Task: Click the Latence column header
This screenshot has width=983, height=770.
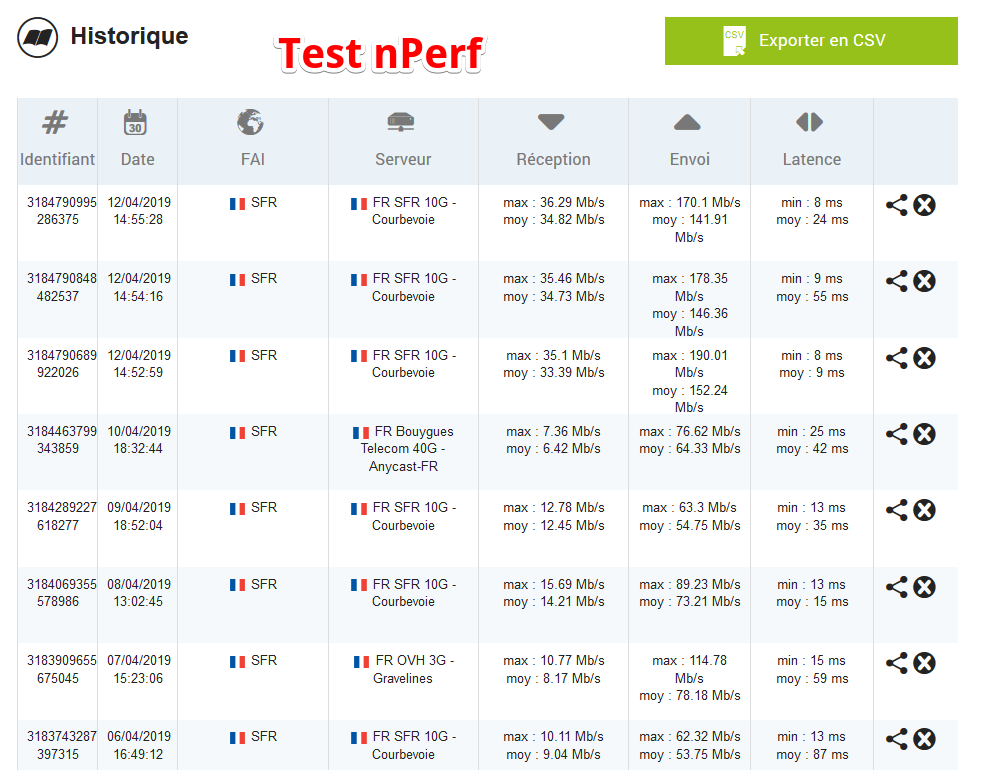Action: point(810,158)
